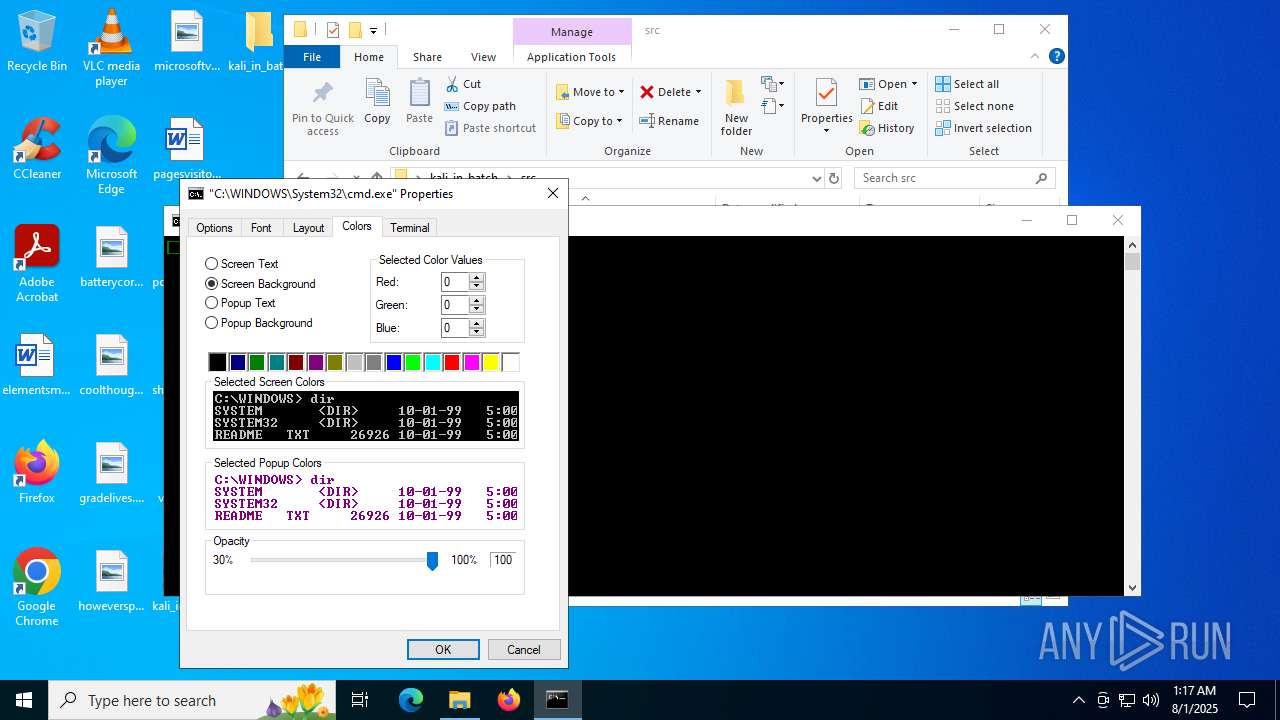Switch to the Share ribbon tab
This screenshot has width=1280, height=720.
pos(427,57)
